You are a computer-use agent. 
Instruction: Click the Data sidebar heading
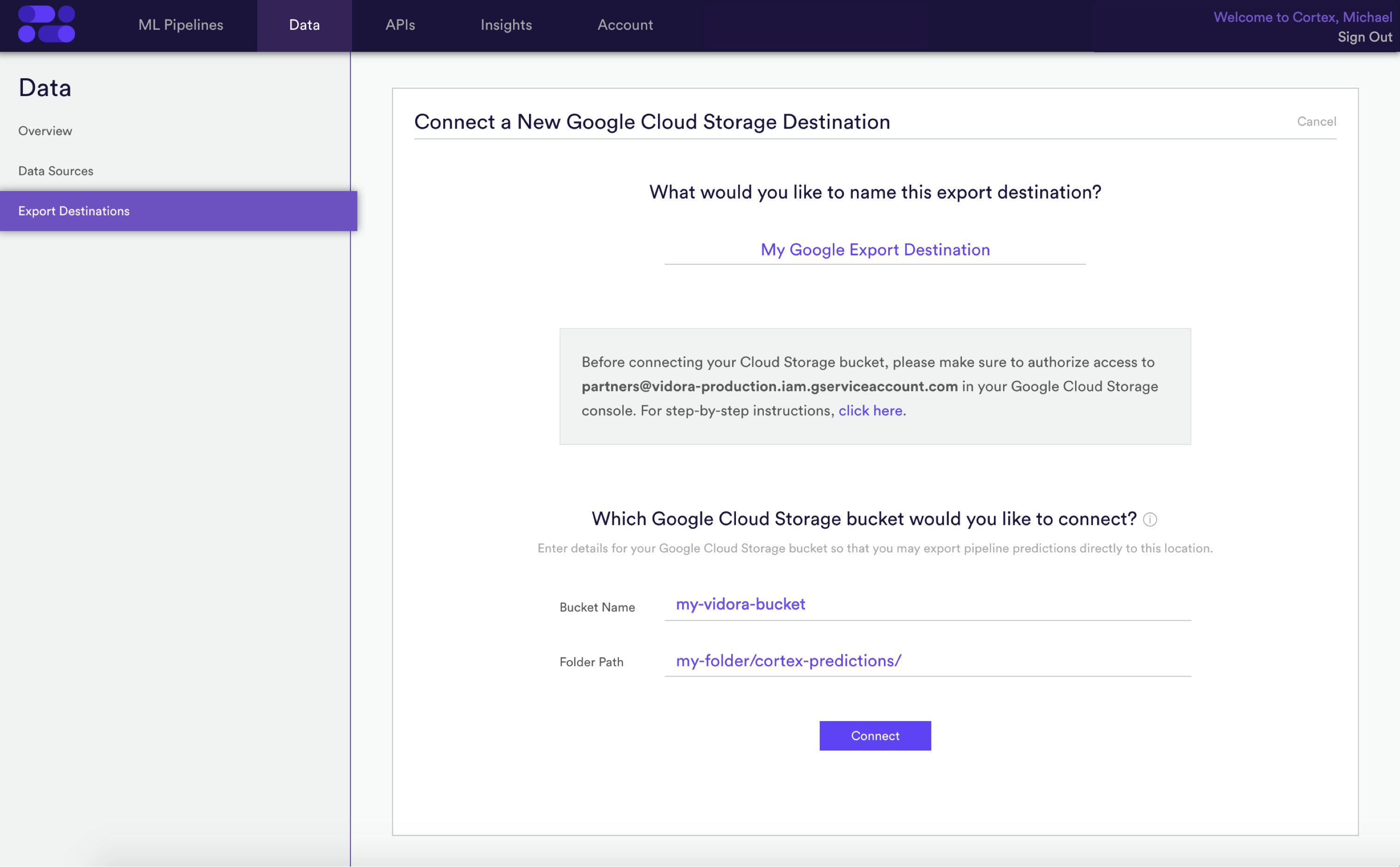coord(45,88)
